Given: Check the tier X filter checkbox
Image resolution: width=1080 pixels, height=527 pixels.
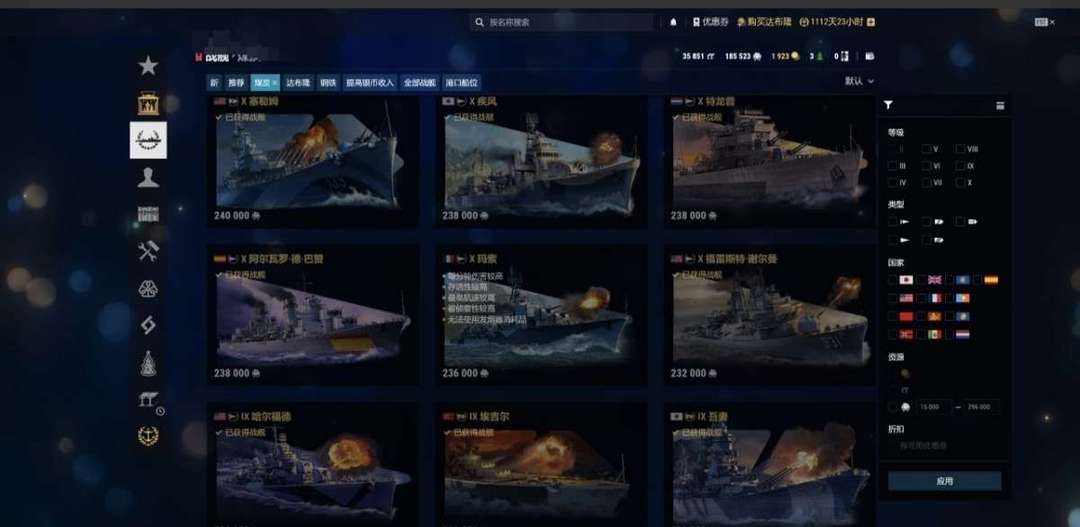Looking at the screenshot, I should (x=960, y=183).
